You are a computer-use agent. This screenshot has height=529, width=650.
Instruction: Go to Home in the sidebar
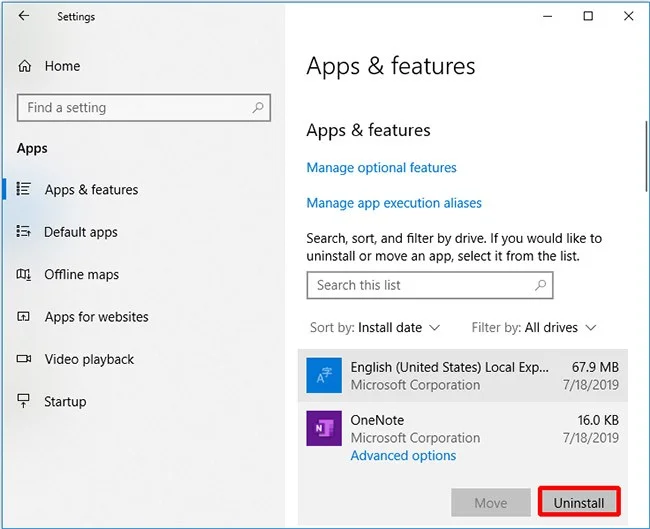(x=61, y=66)
